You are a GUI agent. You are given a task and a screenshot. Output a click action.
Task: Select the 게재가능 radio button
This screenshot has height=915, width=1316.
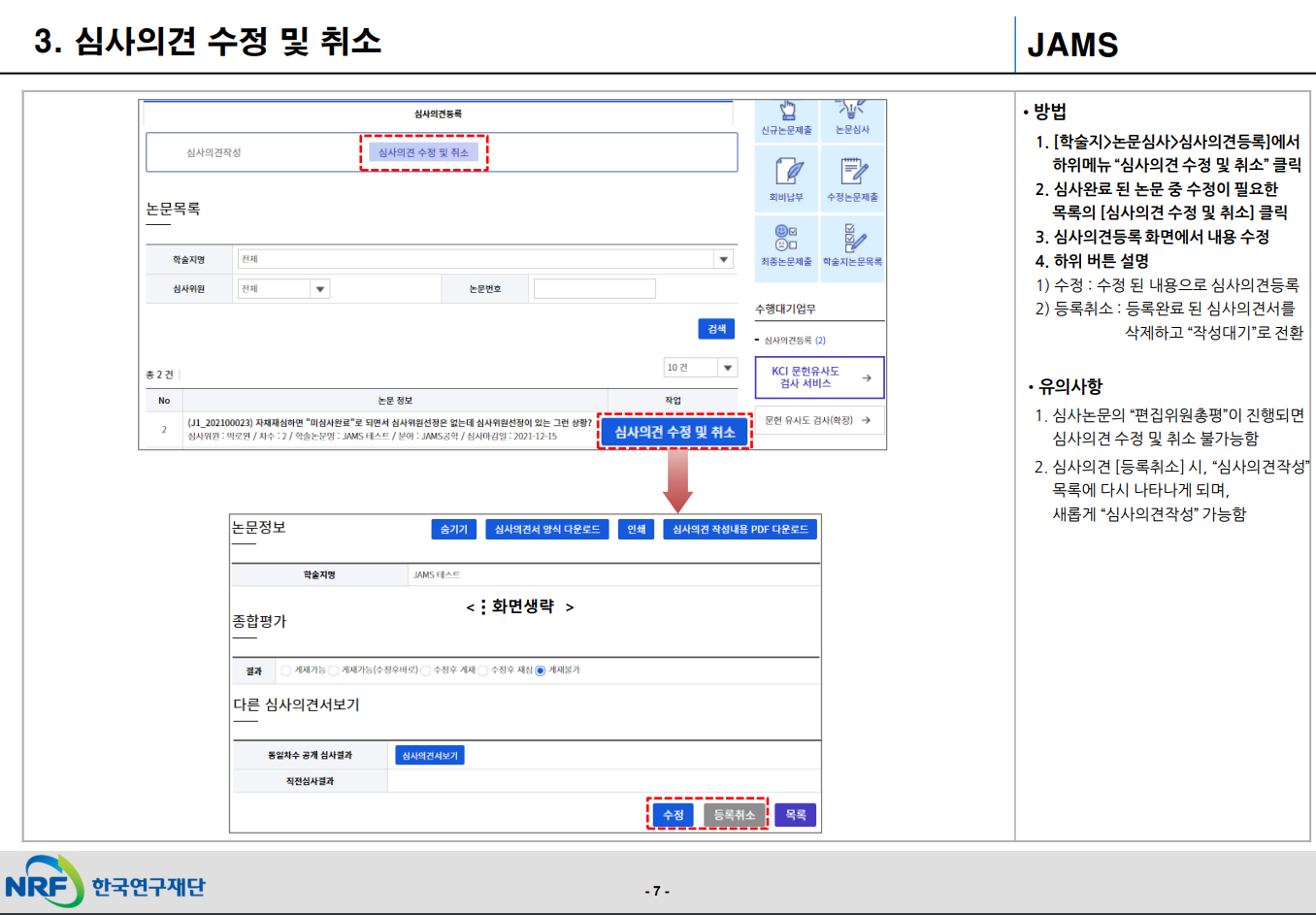coord(286,670)
